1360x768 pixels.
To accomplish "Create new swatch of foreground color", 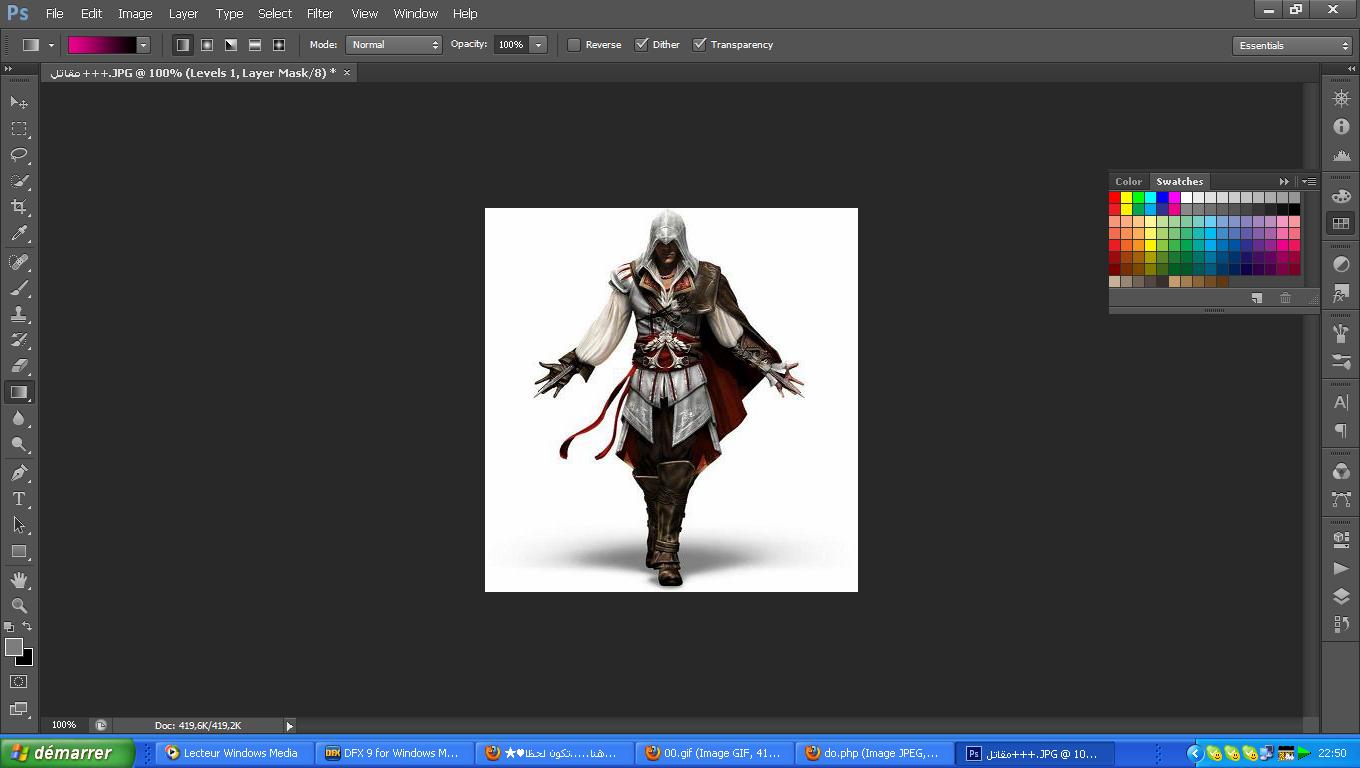I will [x=1257, y=298].
